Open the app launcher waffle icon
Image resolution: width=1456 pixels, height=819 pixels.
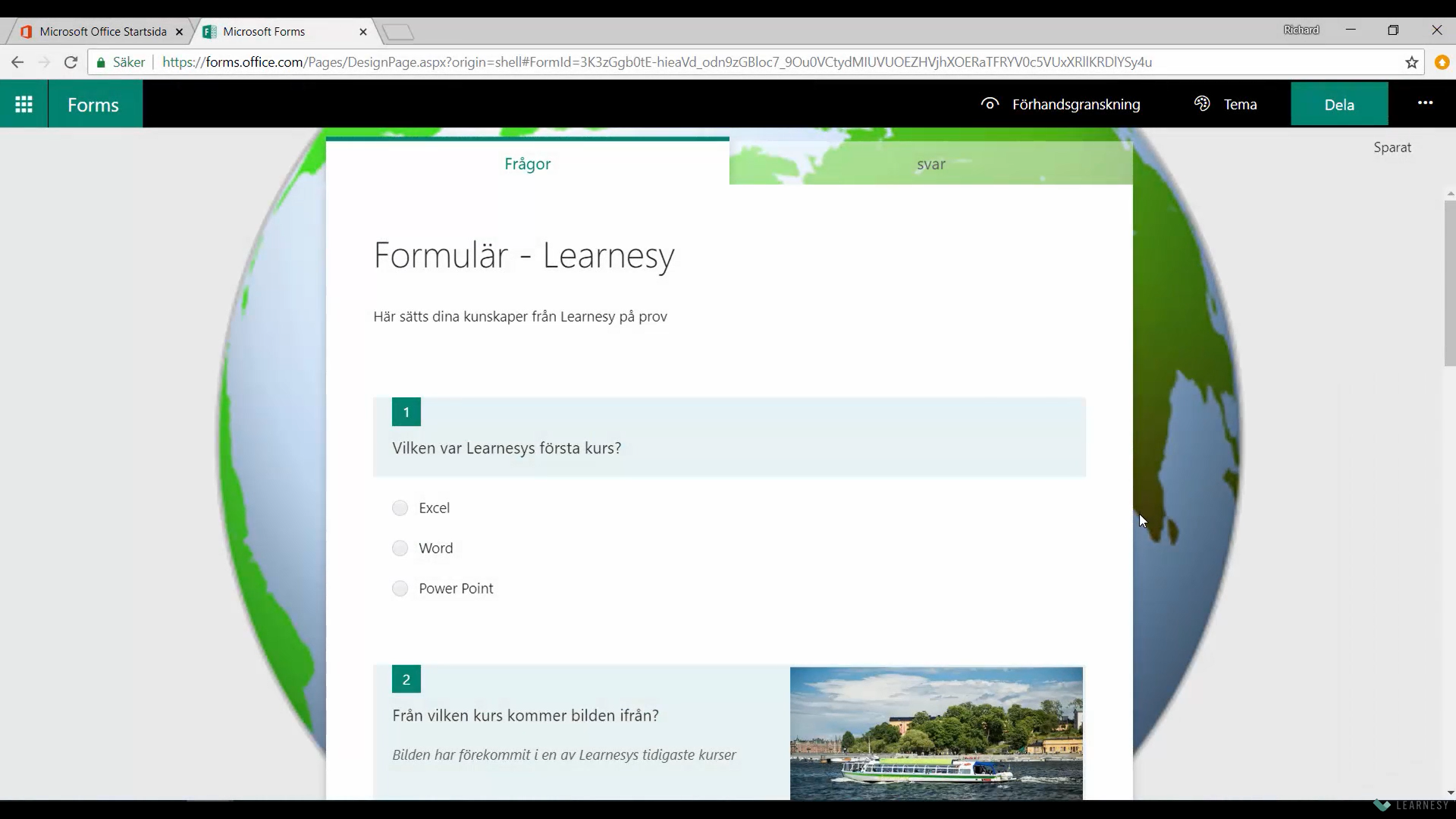(x=24, y=104)
